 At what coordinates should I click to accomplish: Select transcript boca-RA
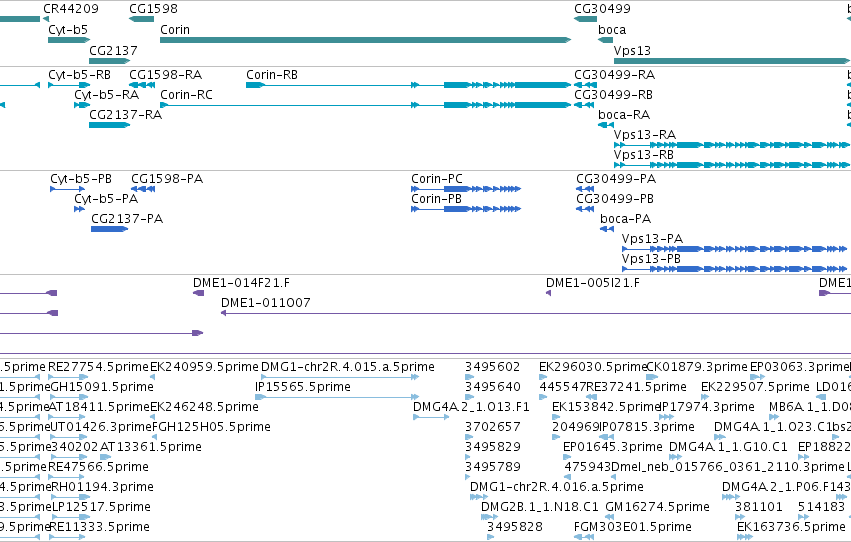606,125
